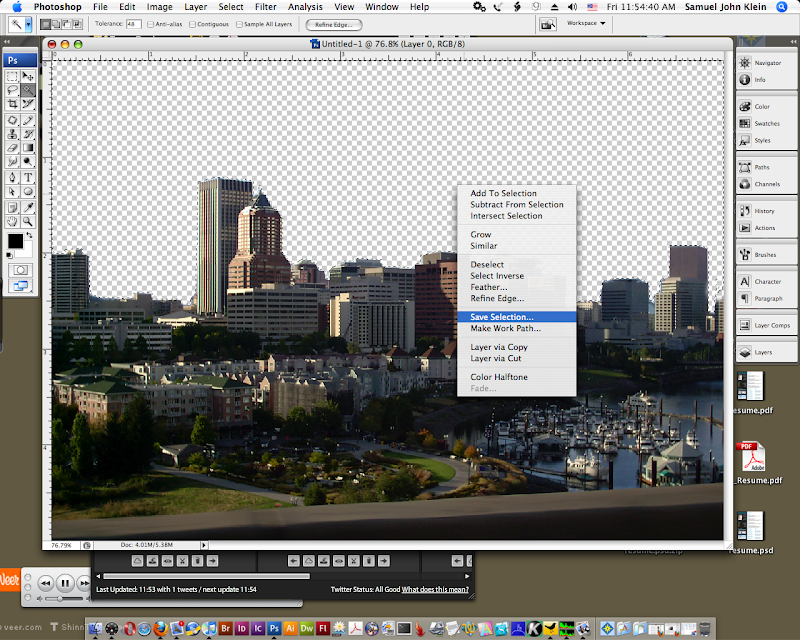Screen dimensions: 800x640
Task: Enable the Anti-alias checkbox
Action: coord(151,24)
